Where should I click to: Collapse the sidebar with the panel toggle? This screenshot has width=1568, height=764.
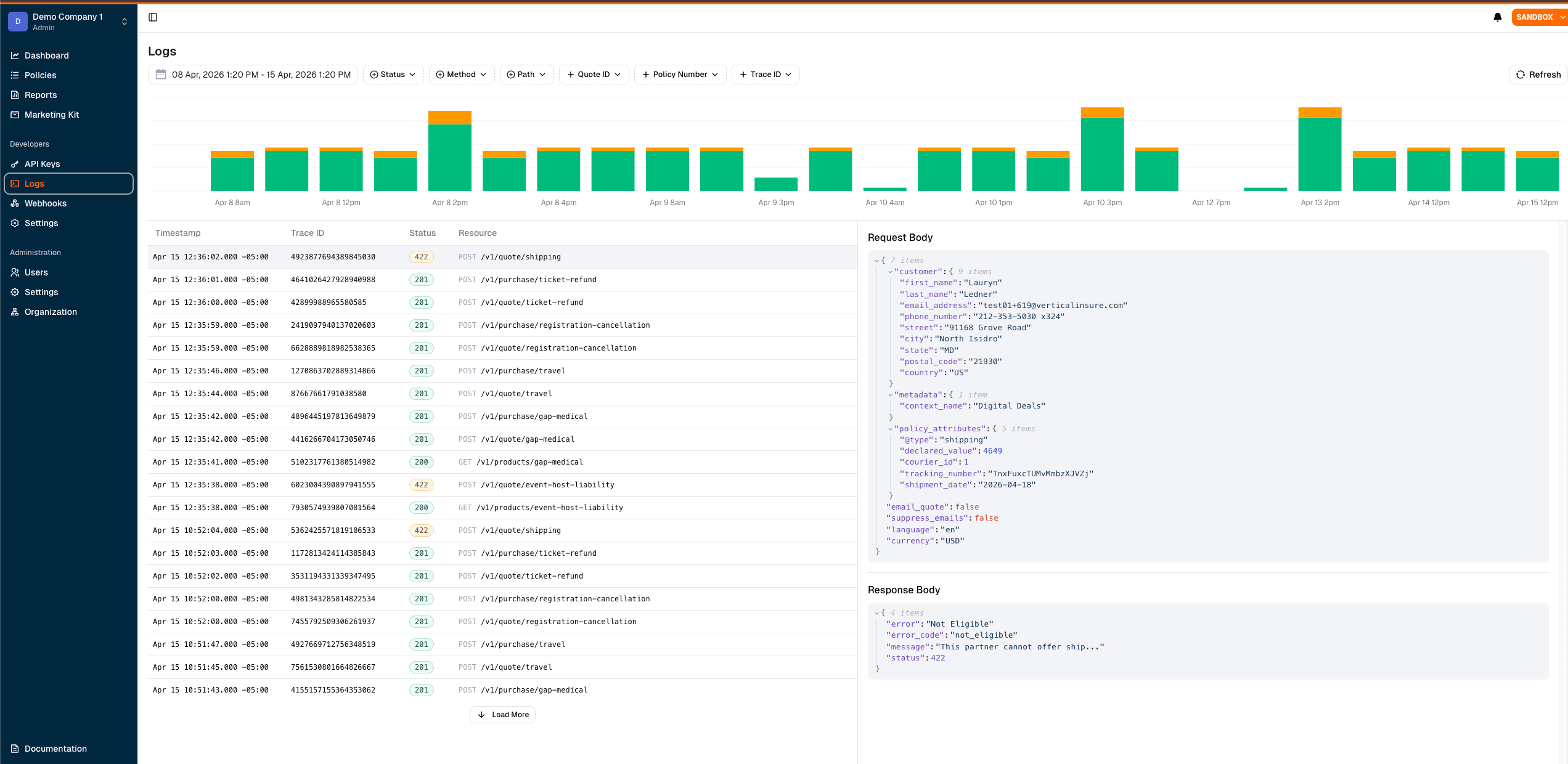[152, 17]
